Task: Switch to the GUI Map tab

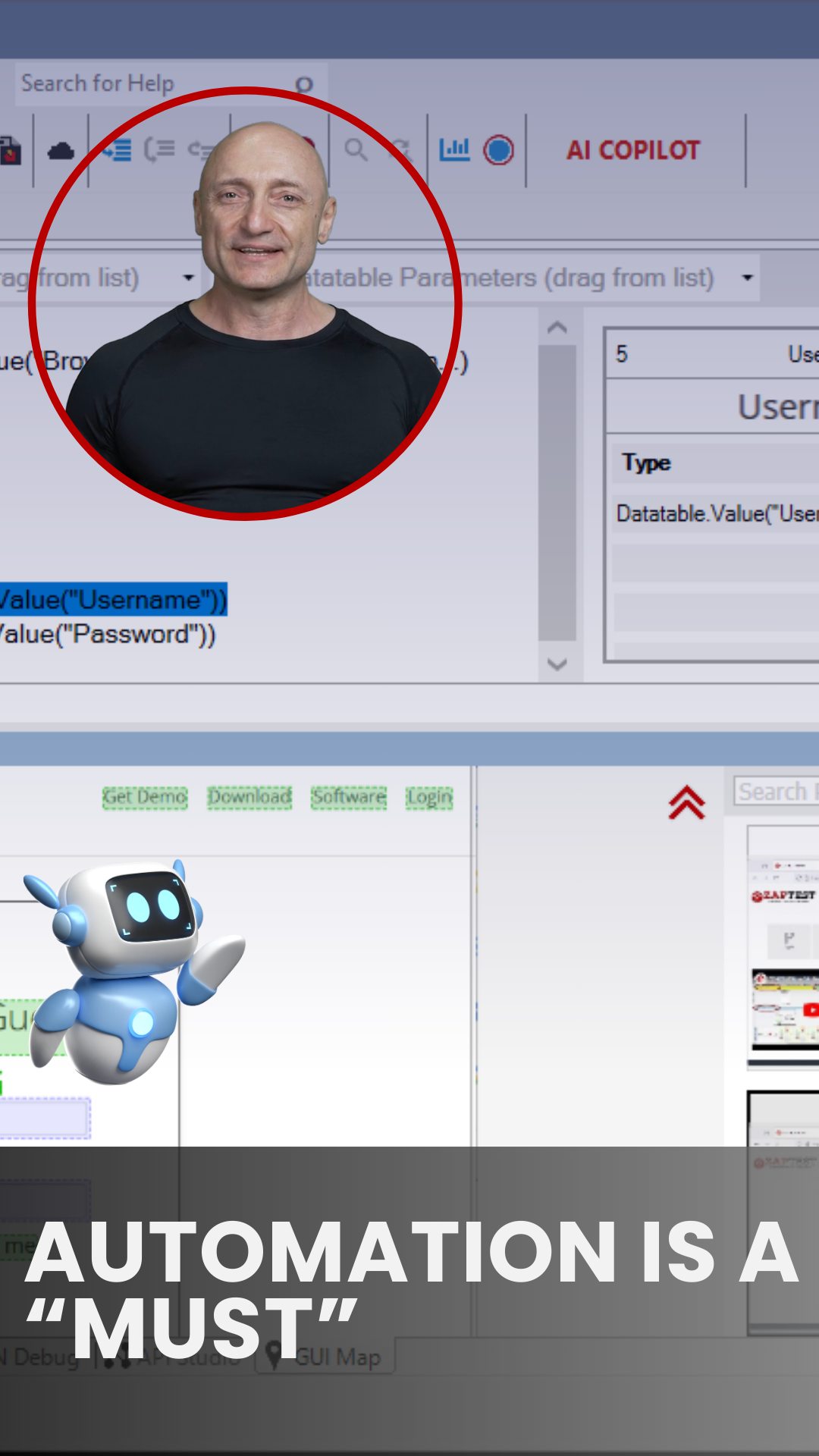Action: tap(326, 1357)
